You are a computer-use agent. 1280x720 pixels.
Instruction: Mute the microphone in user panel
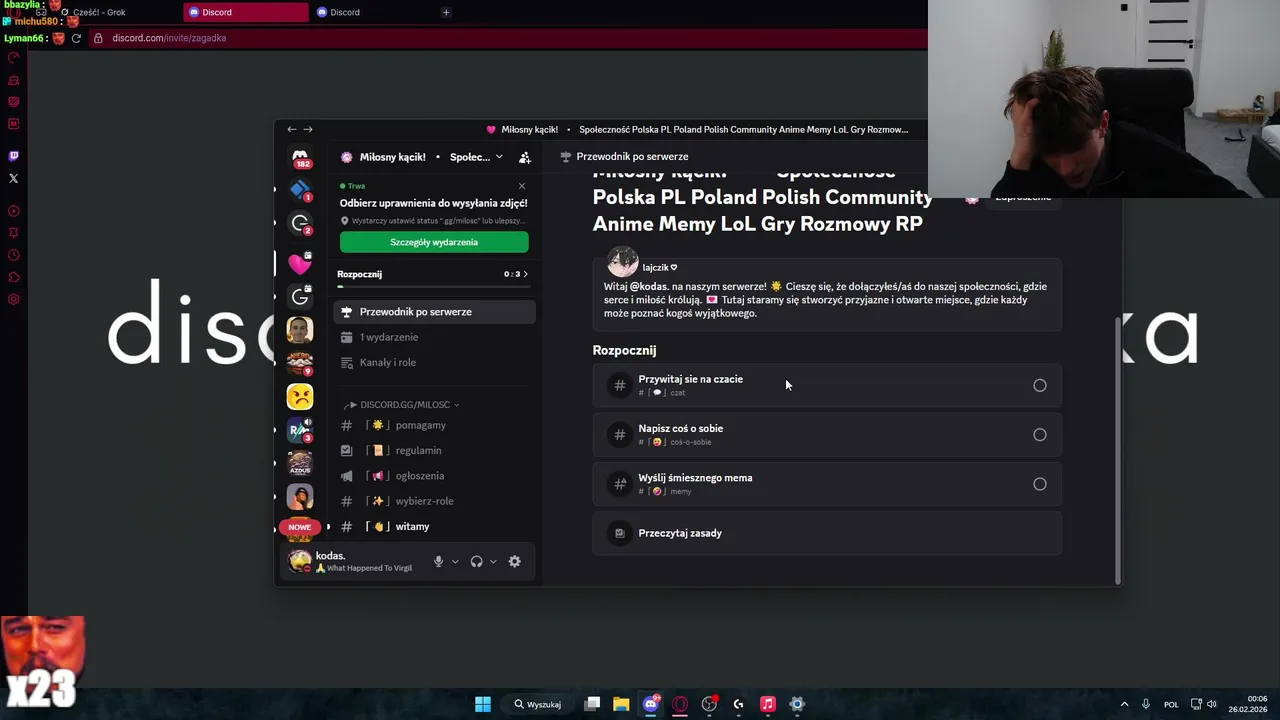pos(438,562)
